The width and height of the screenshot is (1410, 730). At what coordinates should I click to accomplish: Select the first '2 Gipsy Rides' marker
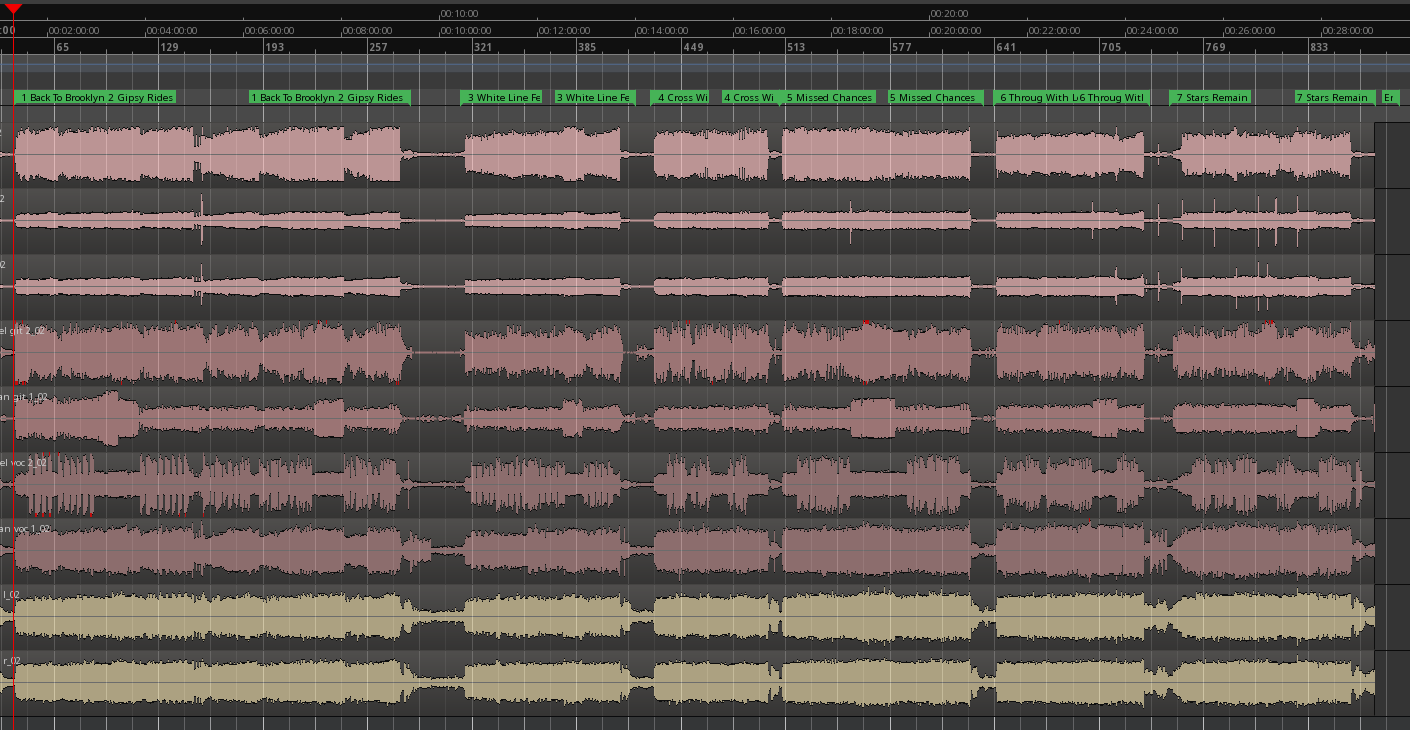pyautogui.click(x=140, y=98)
